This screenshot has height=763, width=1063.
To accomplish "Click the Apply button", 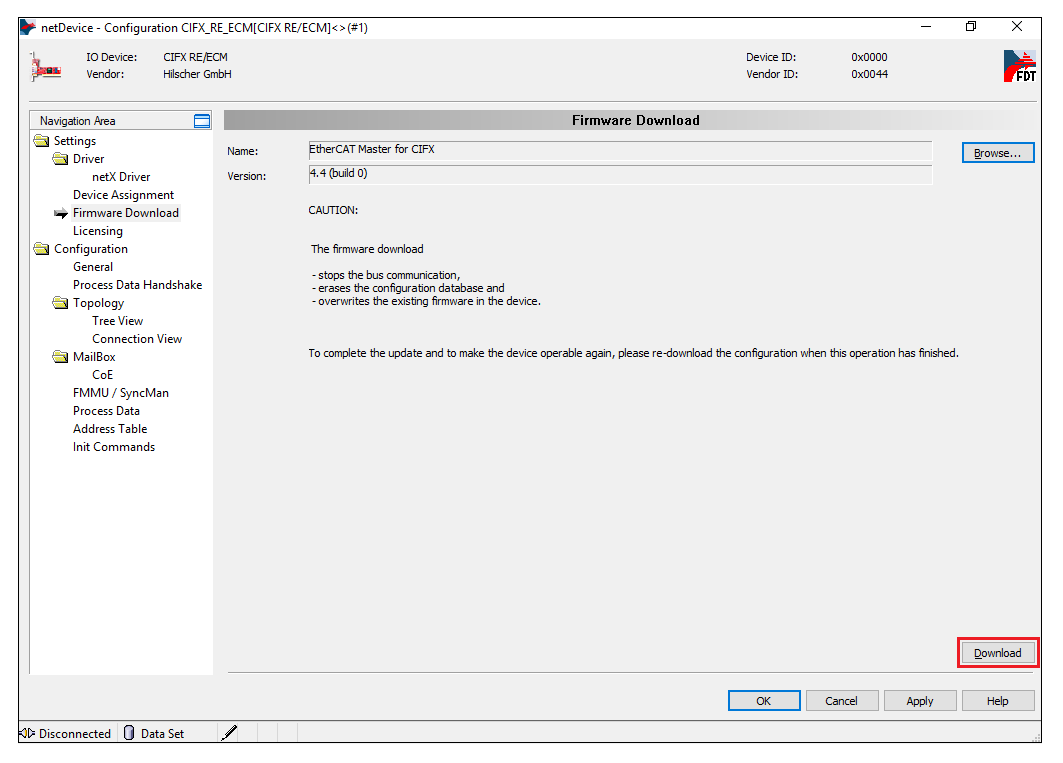I will pyautogui.click(x=919, y=701).
